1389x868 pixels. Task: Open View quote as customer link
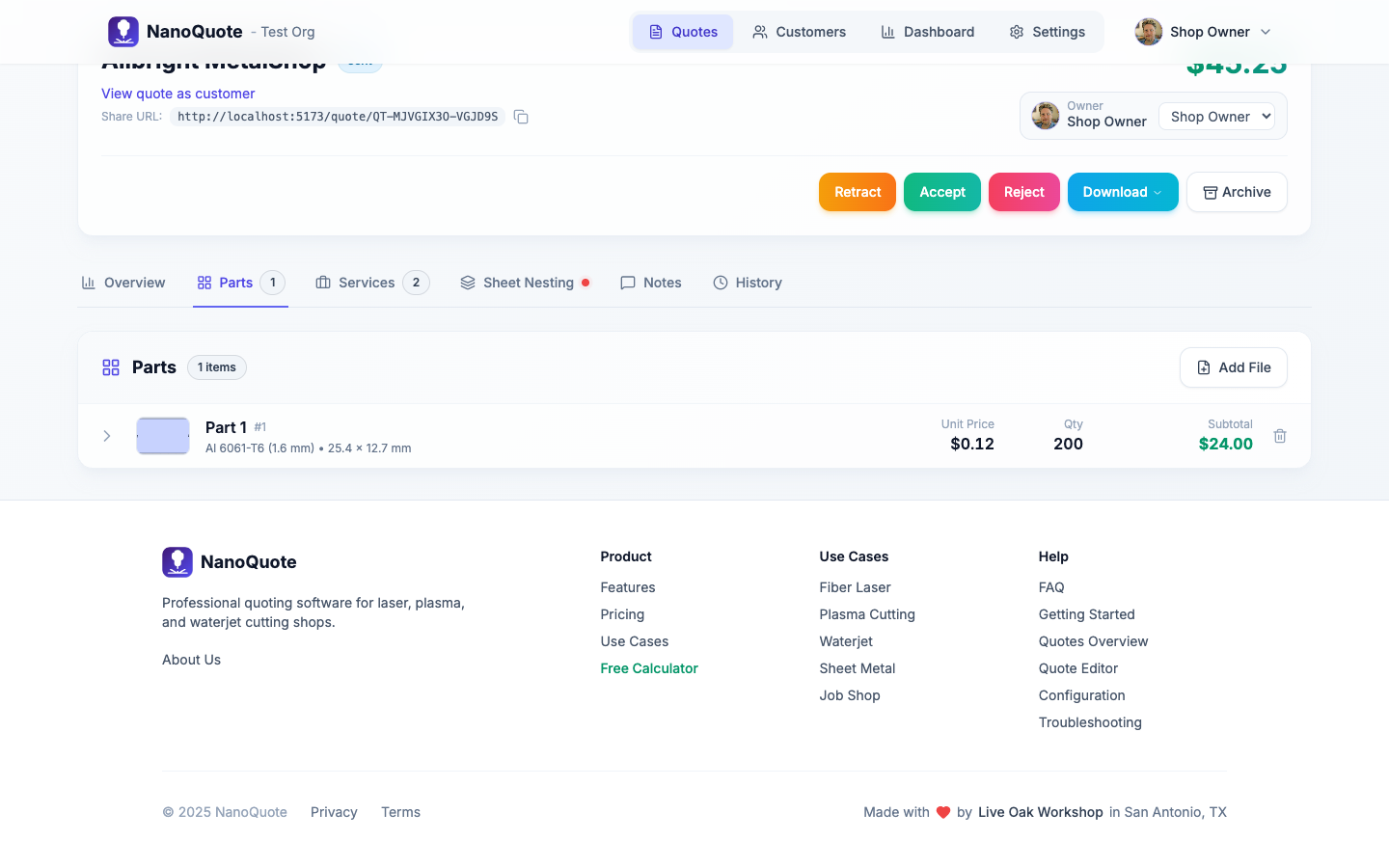[x=178, y=94]
